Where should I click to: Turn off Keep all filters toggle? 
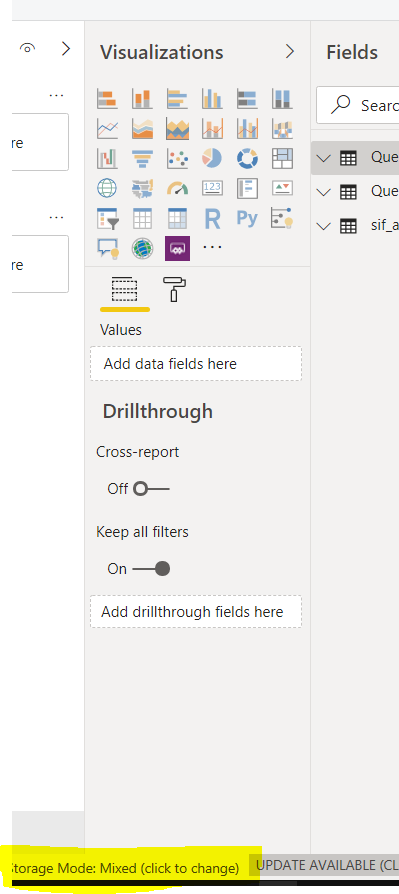tap(151, 568)
